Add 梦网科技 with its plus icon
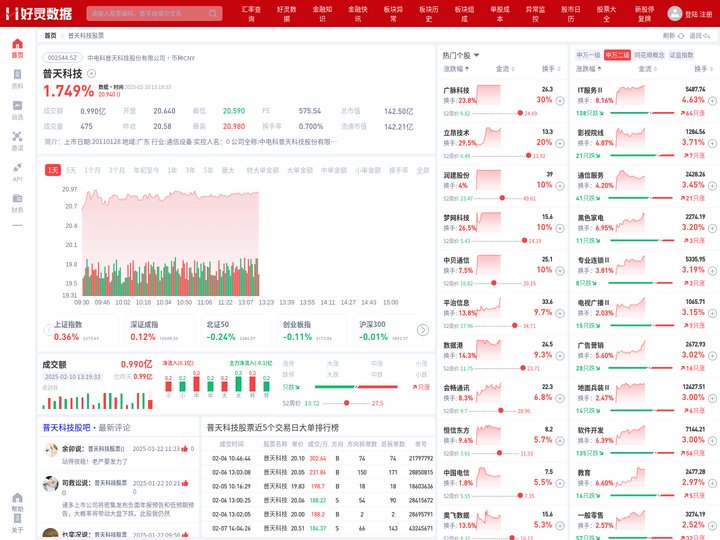This screenshot has width=720, height=540. click(x=560, y=228)
